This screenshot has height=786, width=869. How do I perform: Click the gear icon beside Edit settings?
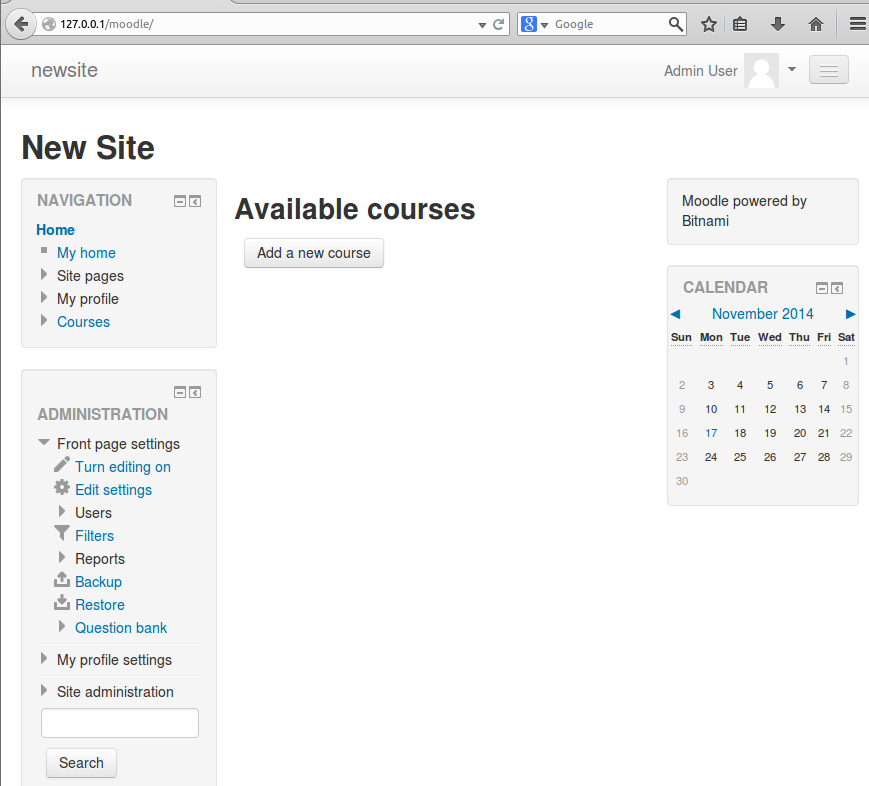point(62,488)
